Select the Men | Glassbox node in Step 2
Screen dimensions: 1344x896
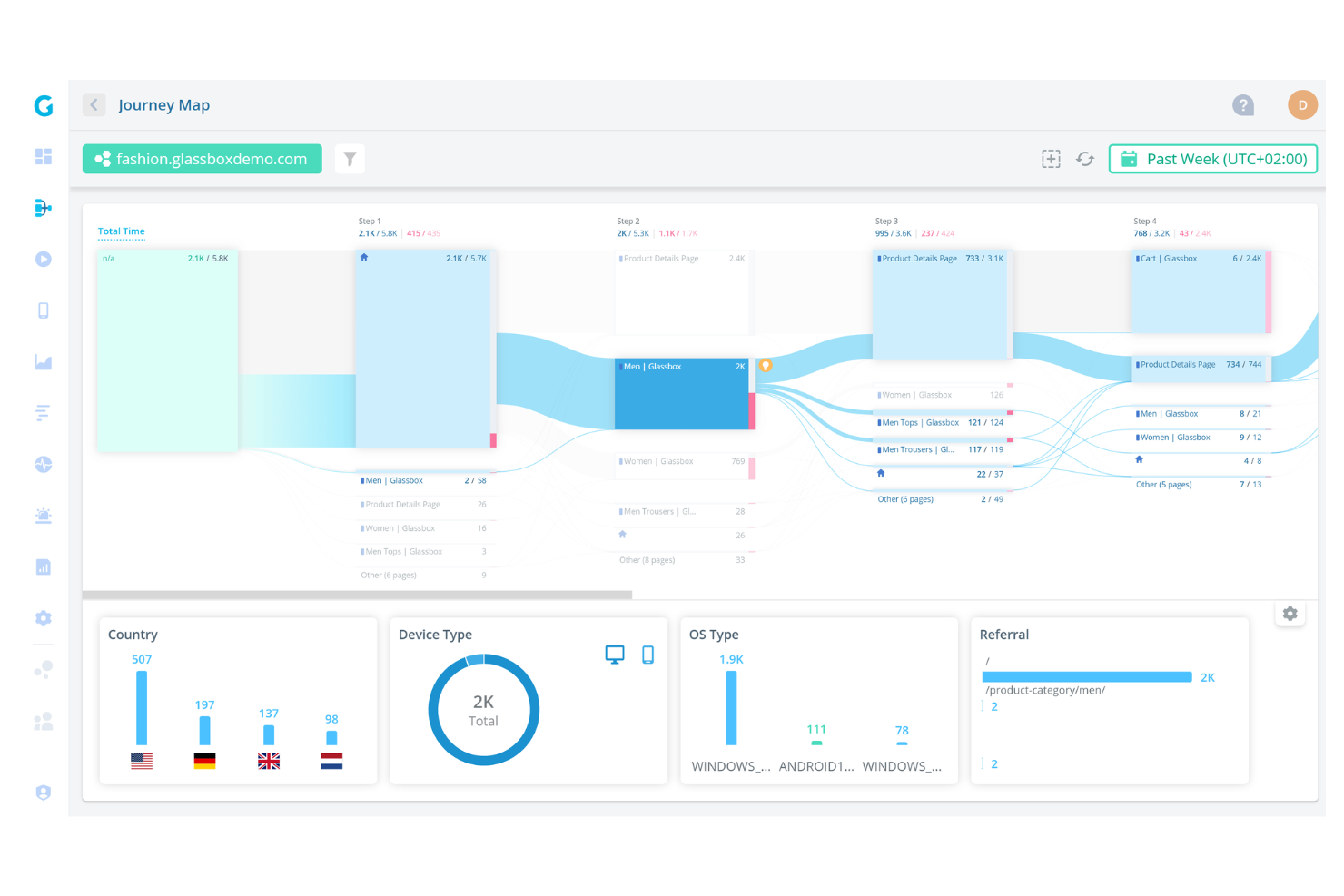[x=681, y=394]
